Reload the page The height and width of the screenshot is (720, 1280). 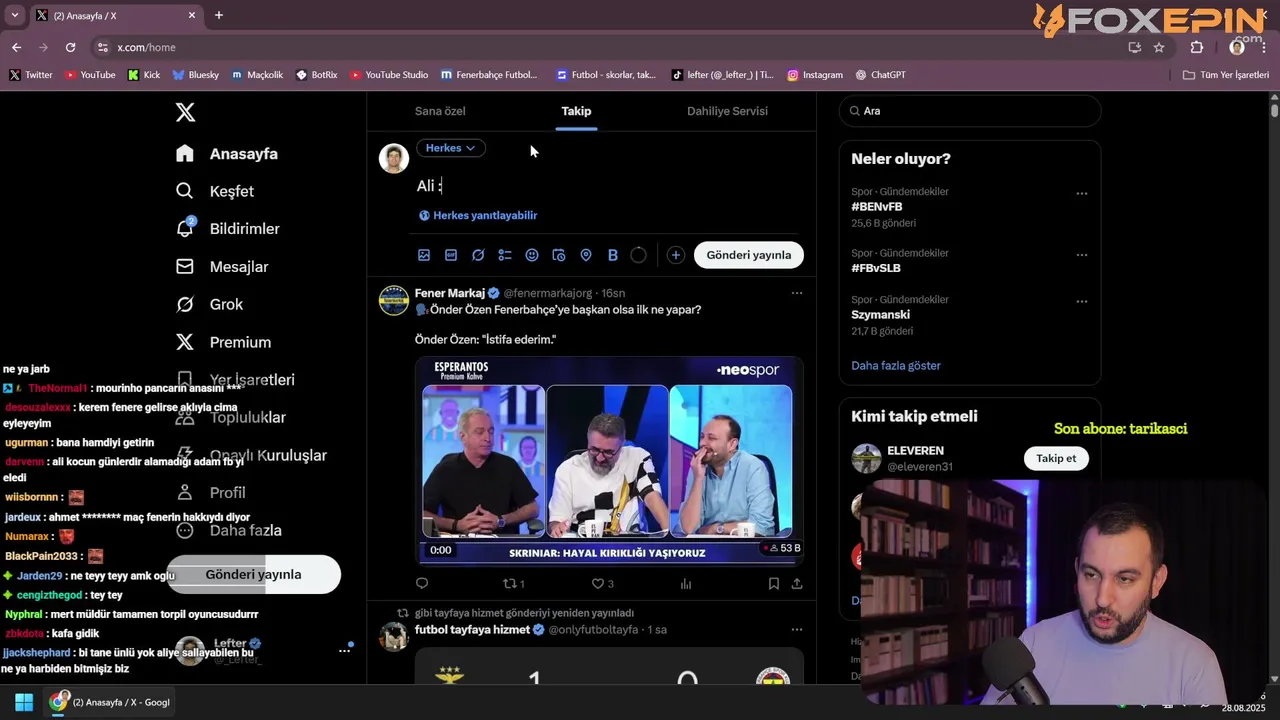[x=70, y=47]
